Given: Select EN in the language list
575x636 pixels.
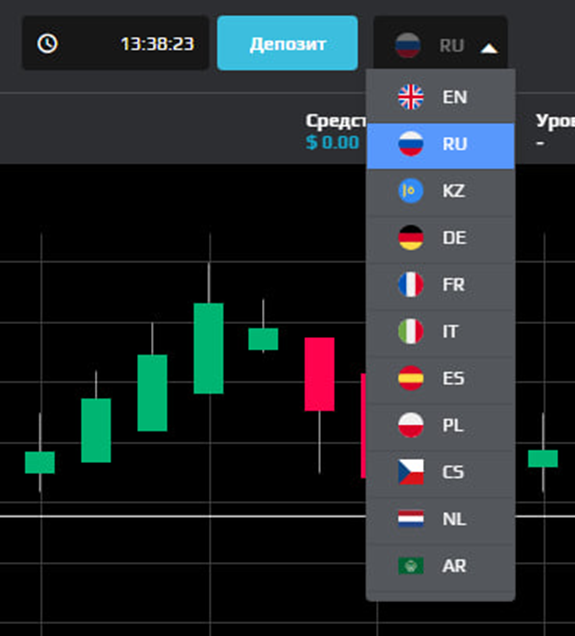Looking at the screenshot, I should [x=440, y=97].
